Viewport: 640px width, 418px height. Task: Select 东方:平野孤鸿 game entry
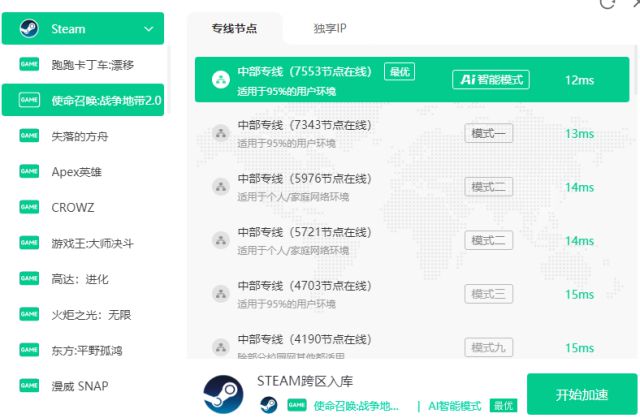tap(83, 350)
